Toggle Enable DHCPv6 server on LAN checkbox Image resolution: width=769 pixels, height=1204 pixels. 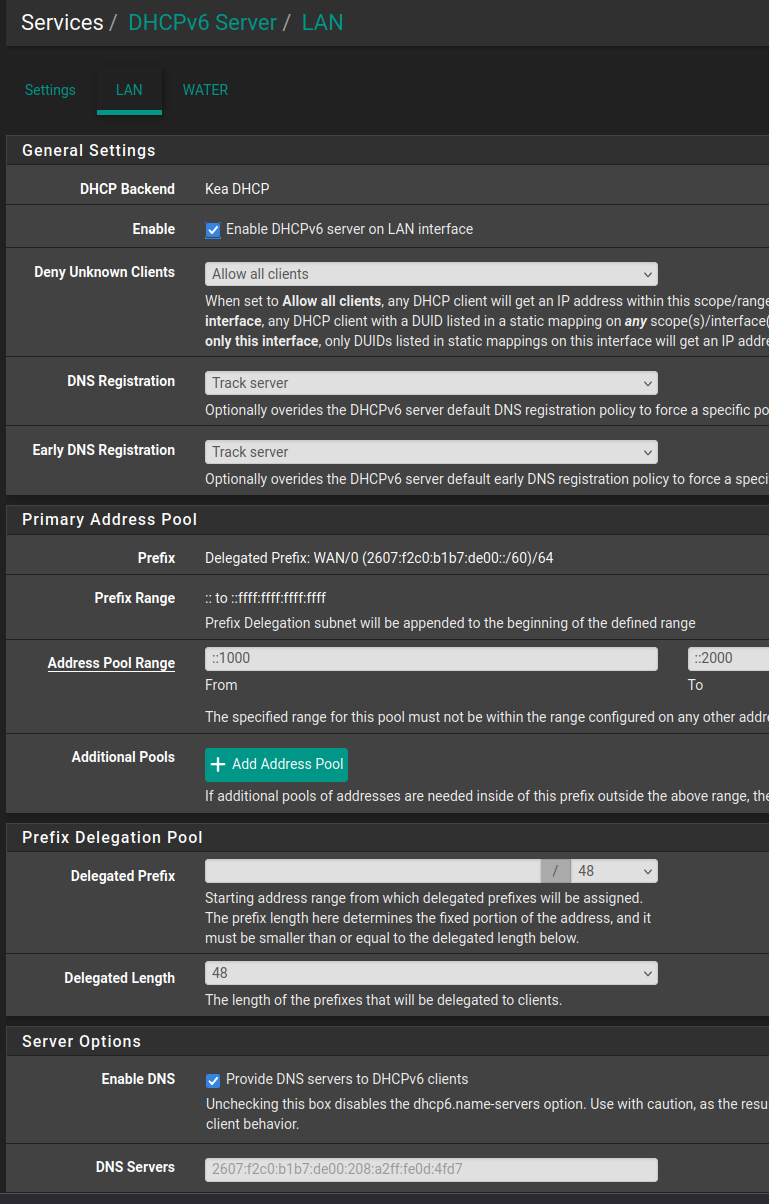click(213, 230)
